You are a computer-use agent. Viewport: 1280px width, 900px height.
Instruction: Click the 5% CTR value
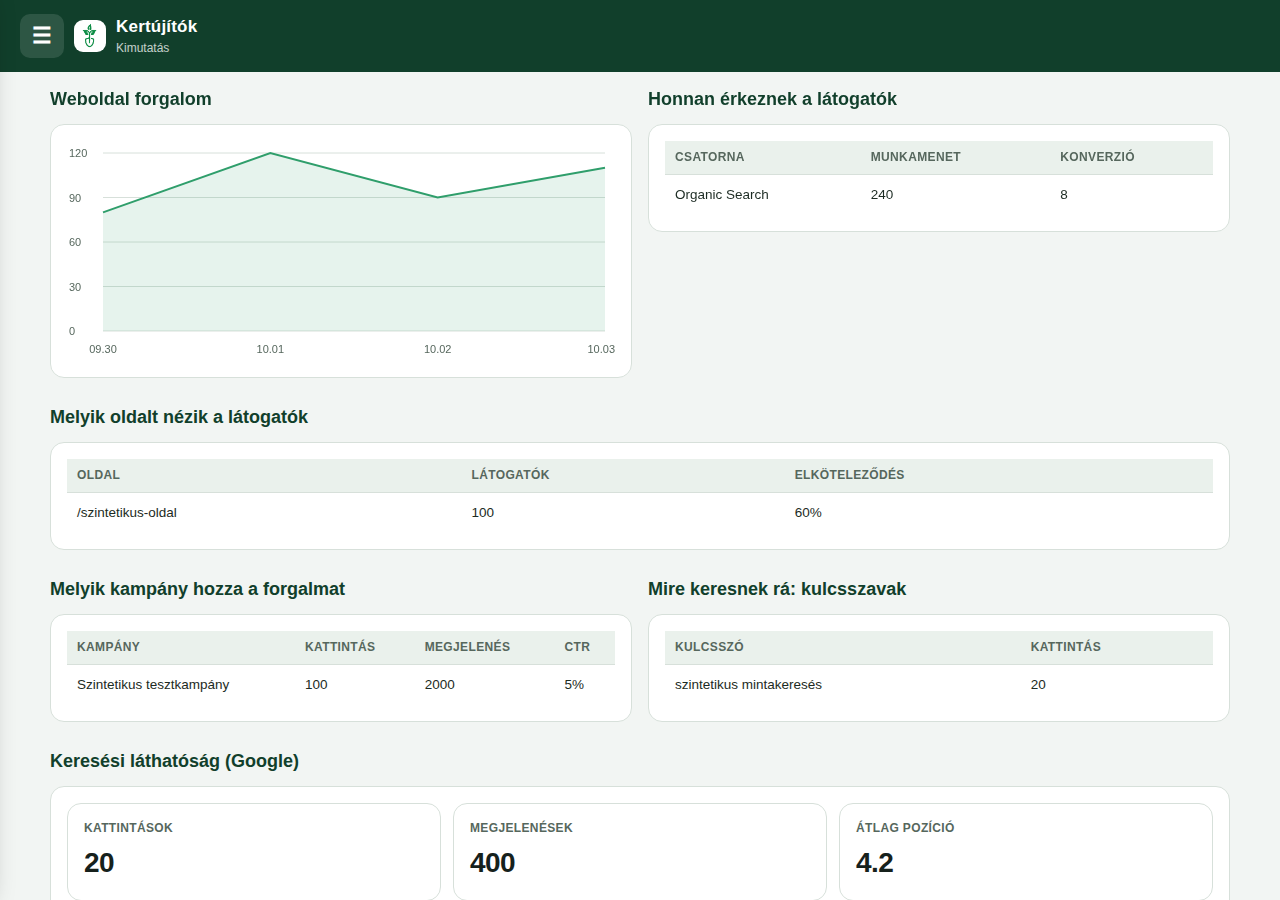coord(574,685)
